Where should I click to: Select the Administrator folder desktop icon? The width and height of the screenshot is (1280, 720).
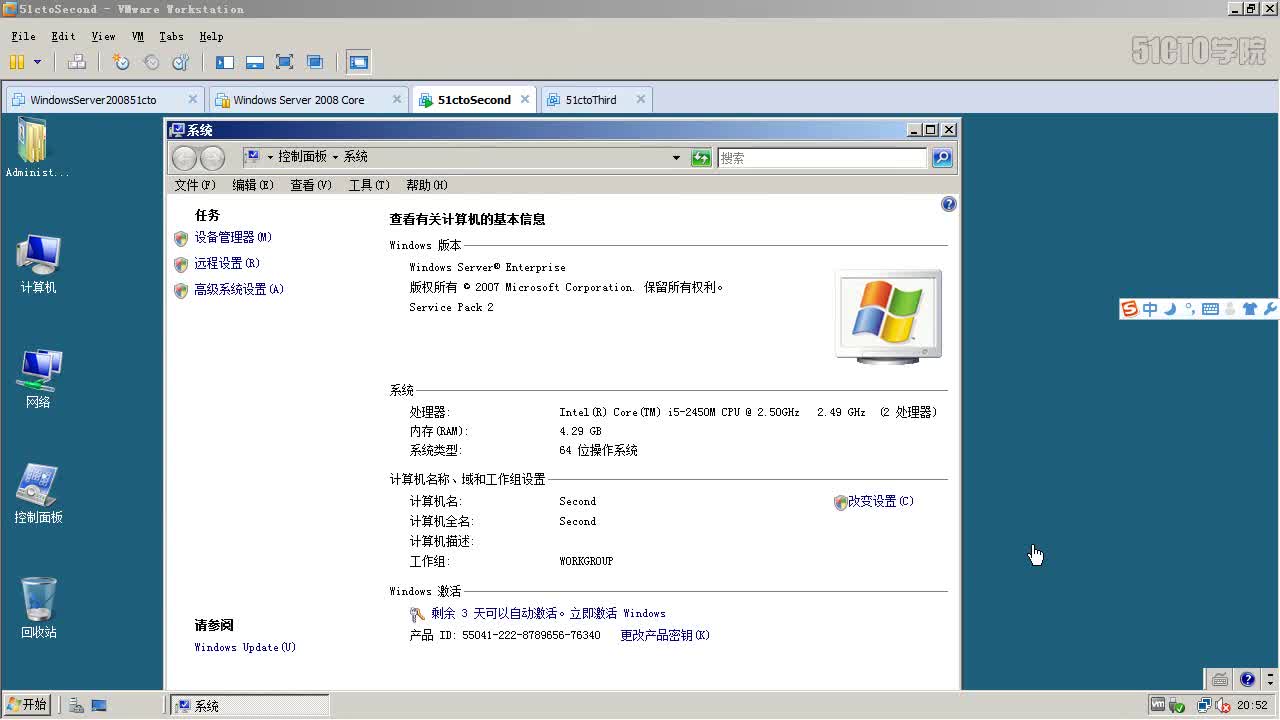click(x=37, y=148)
